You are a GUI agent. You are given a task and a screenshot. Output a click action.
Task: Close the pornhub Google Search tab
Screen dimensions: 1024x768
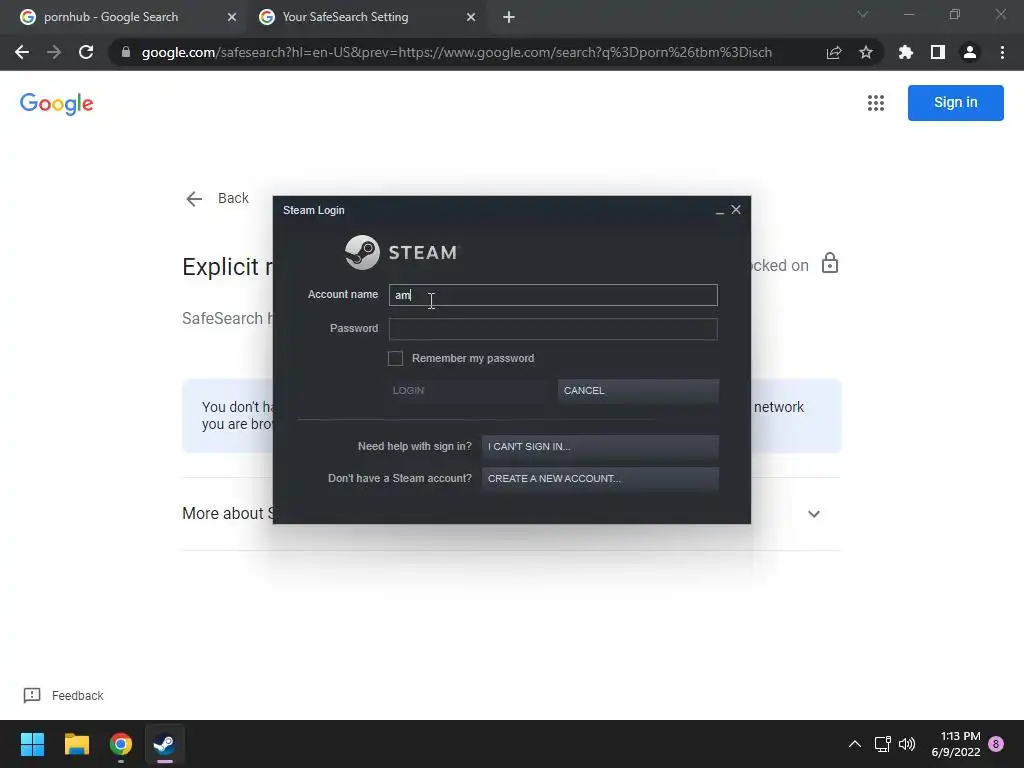(231, 18)
